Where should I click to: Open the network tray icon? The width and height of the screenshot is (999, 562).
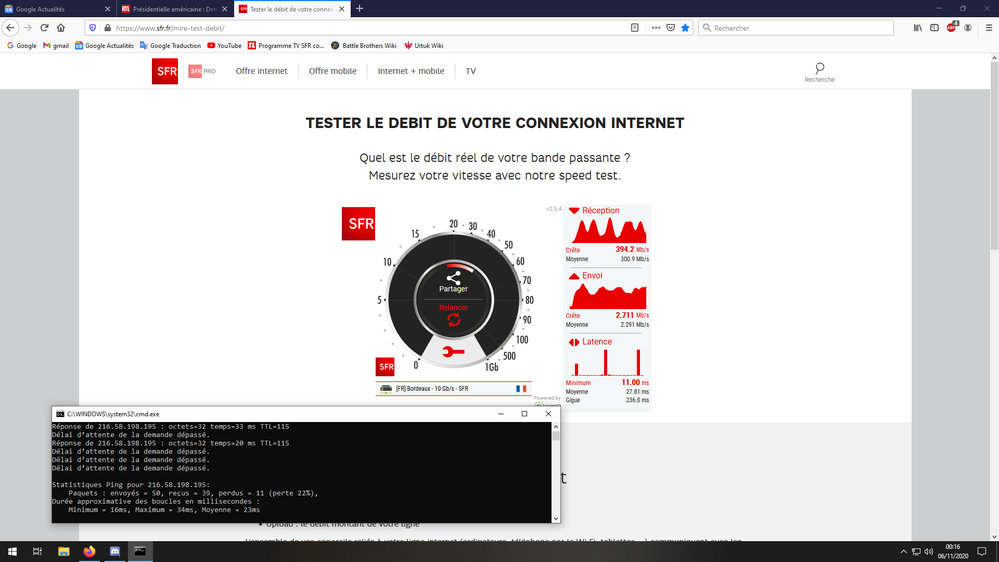916,552
